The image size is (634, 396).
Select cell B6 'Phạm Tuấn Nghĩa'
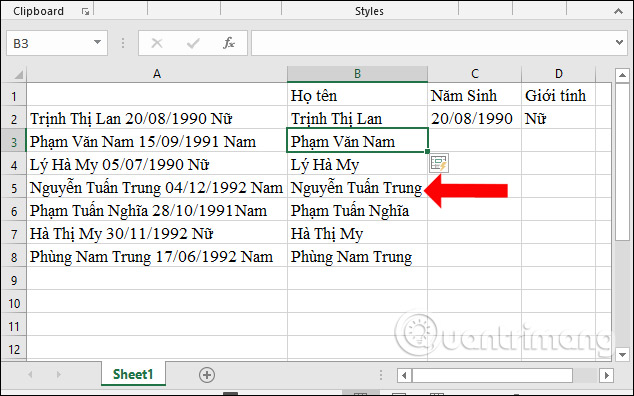tap(357, 211)
